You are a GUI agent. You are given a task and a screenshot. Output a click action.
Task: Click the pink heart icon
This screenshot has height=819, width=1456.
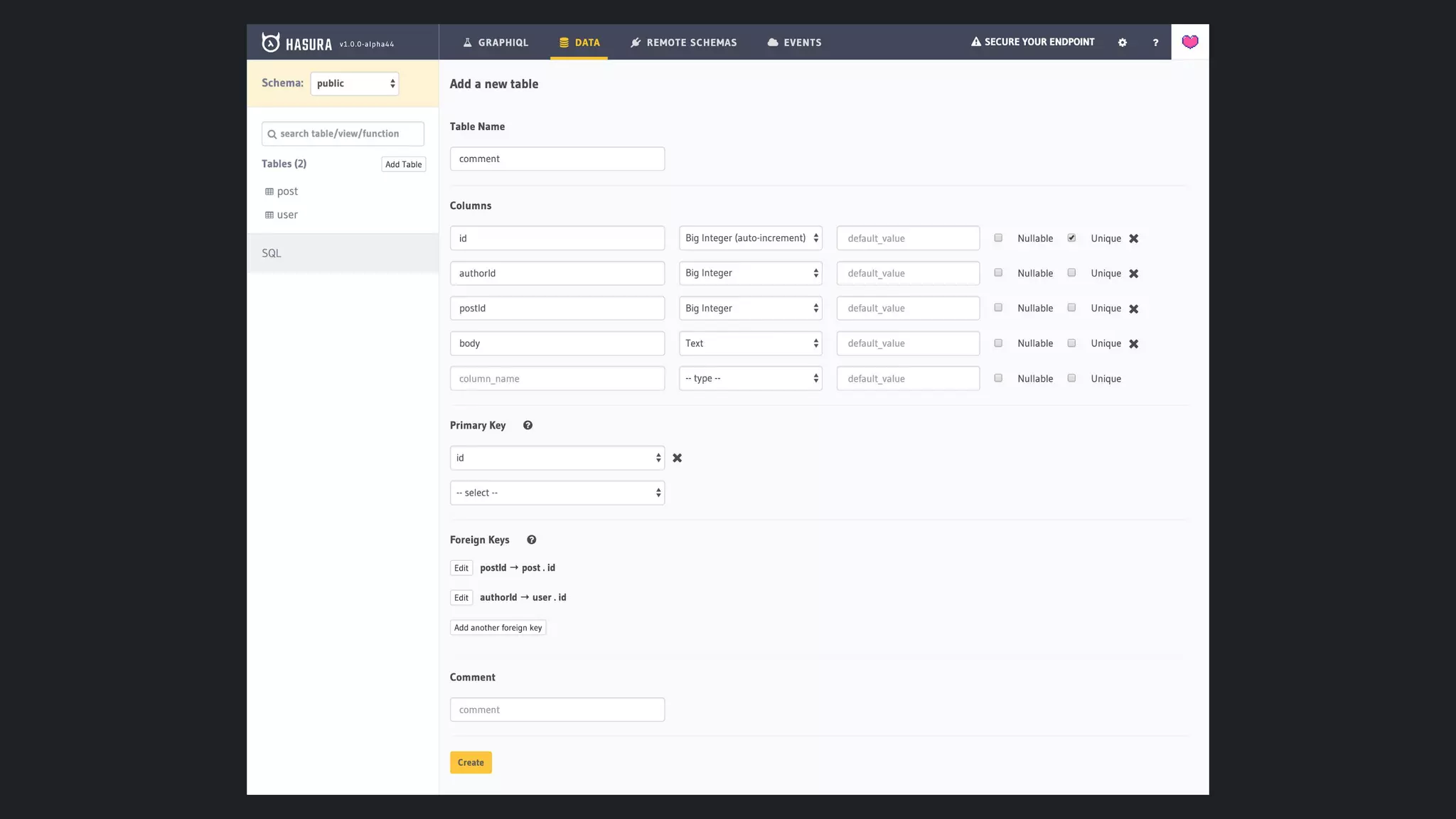click(1189, 42)
